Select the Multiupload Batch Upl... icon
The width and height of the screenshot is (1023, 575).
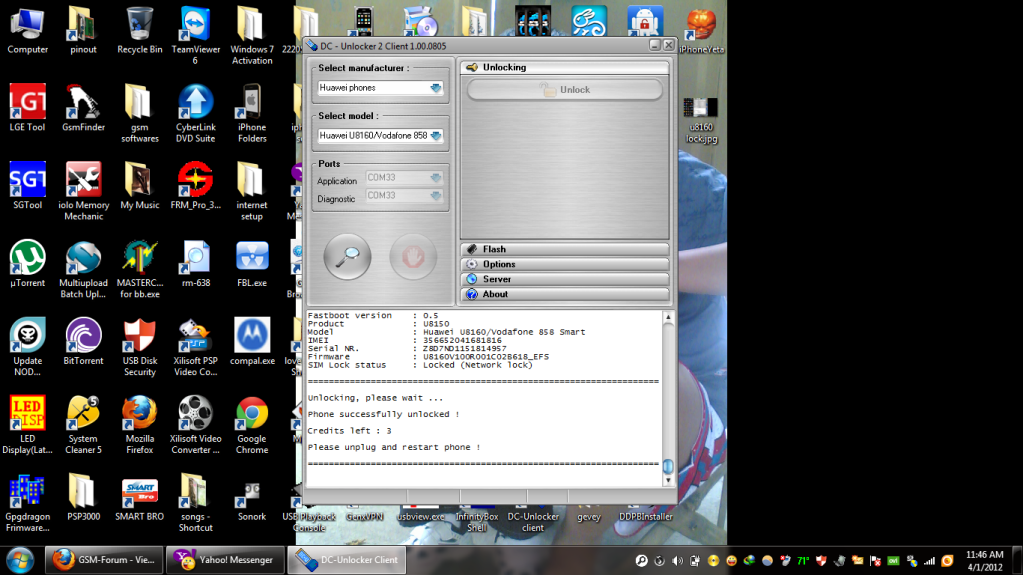[83, 269]
